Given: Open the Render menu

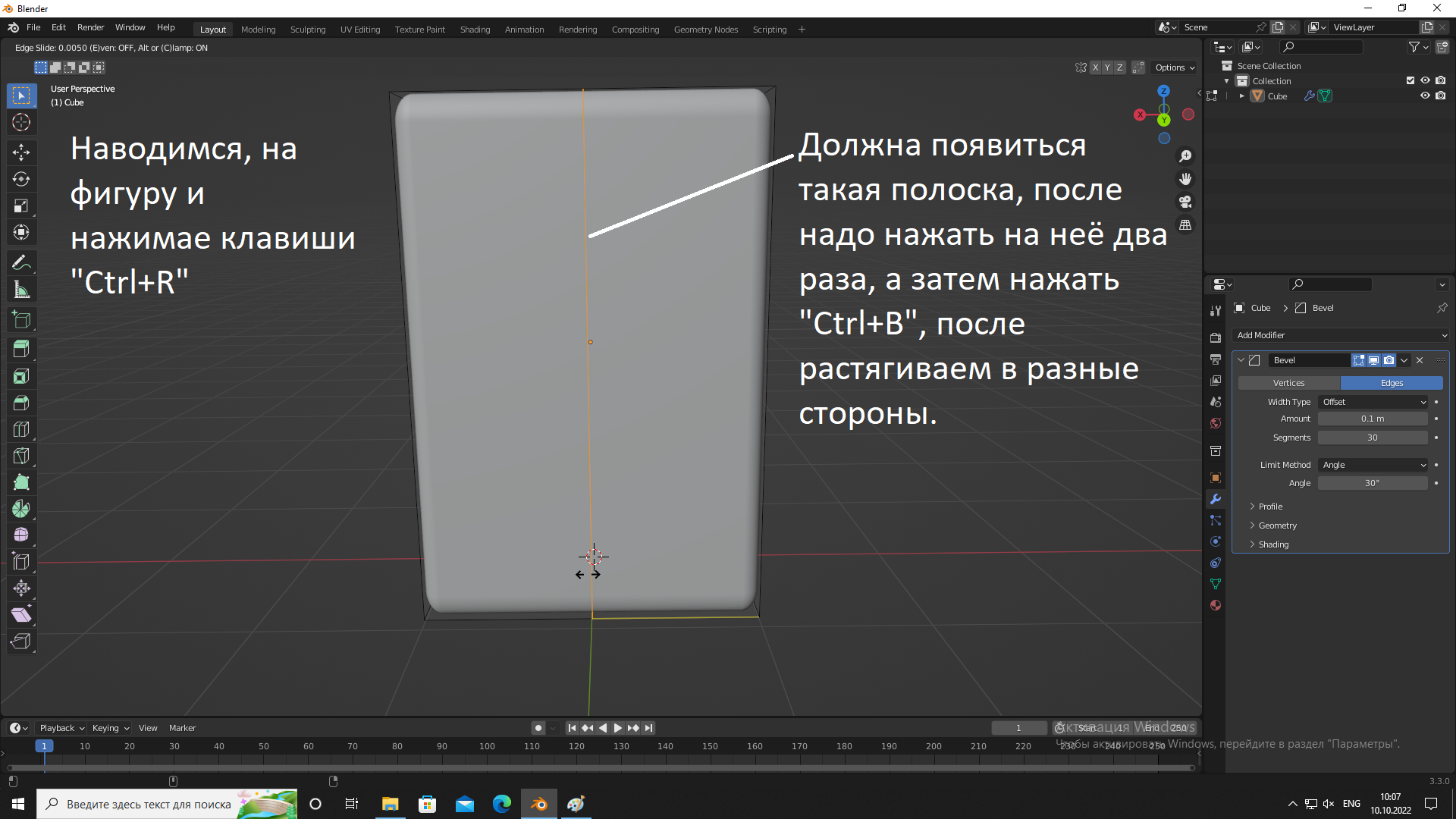Looking at the screenshot, I should point(90,27).
